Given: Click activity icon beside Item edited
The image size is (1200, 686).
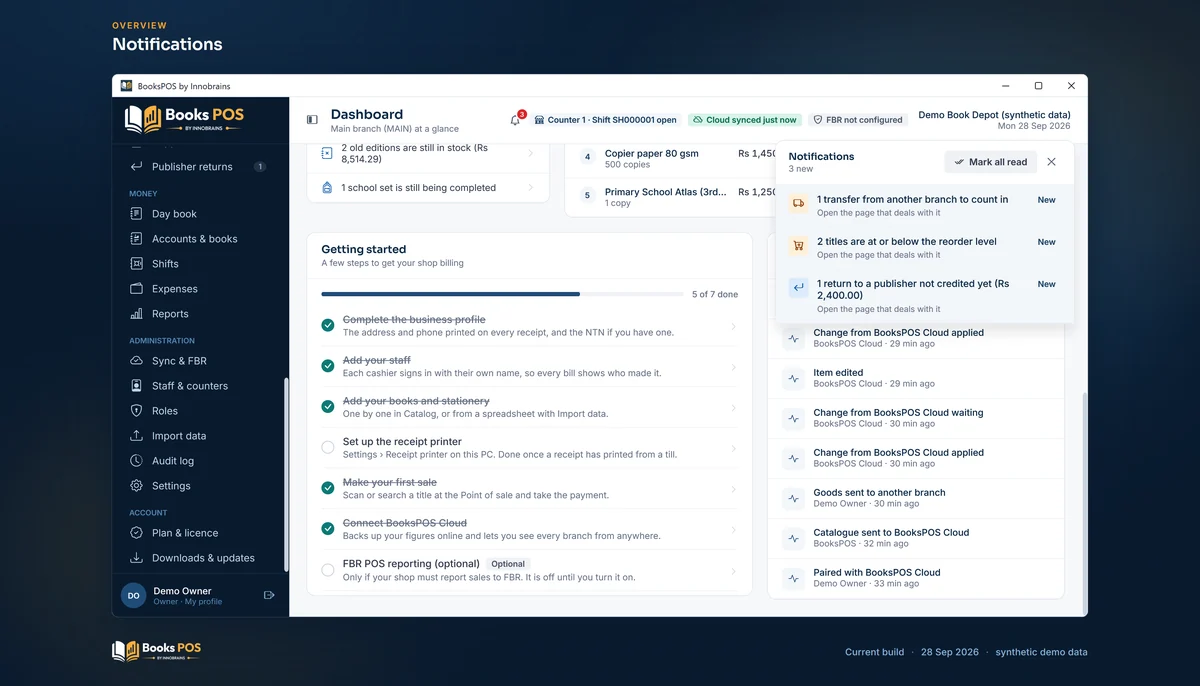Looking at the screenshot, I should coord(794,379).
